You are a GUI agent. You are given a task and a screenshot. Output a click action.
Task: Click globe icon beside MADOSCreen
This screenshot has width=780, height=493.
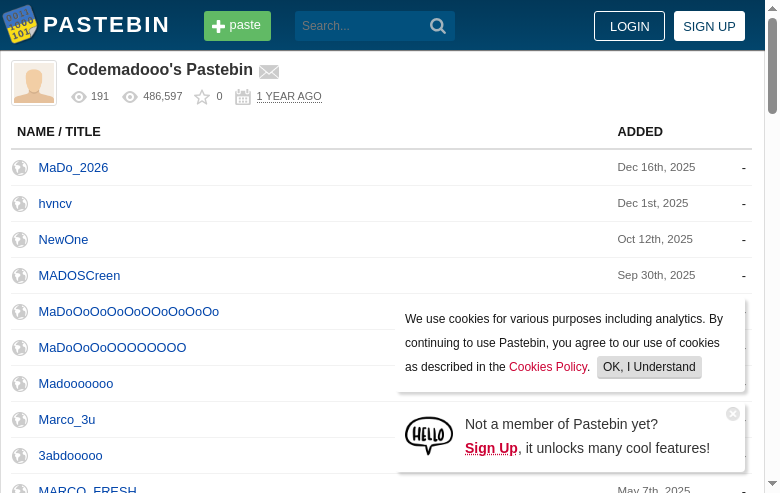tap(20, 276)
